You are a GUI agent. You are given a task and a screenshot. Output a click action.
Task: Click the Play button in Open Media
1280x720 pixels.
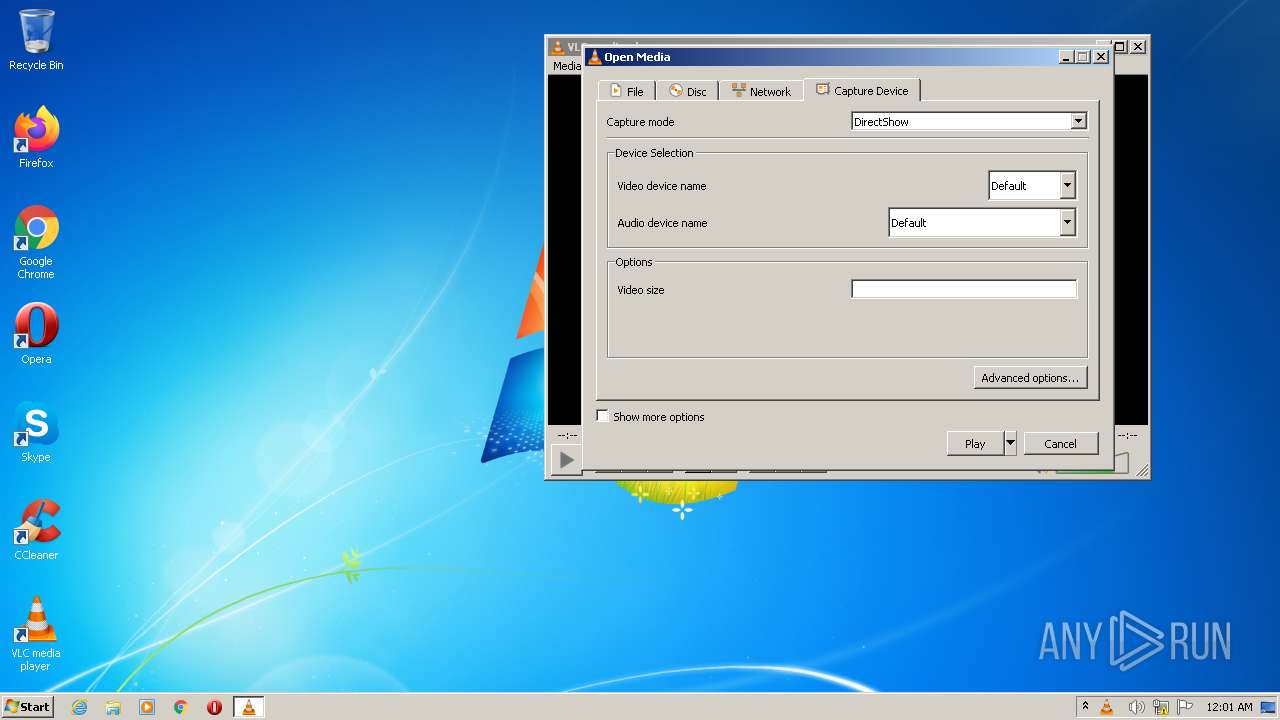click(975, 443)
